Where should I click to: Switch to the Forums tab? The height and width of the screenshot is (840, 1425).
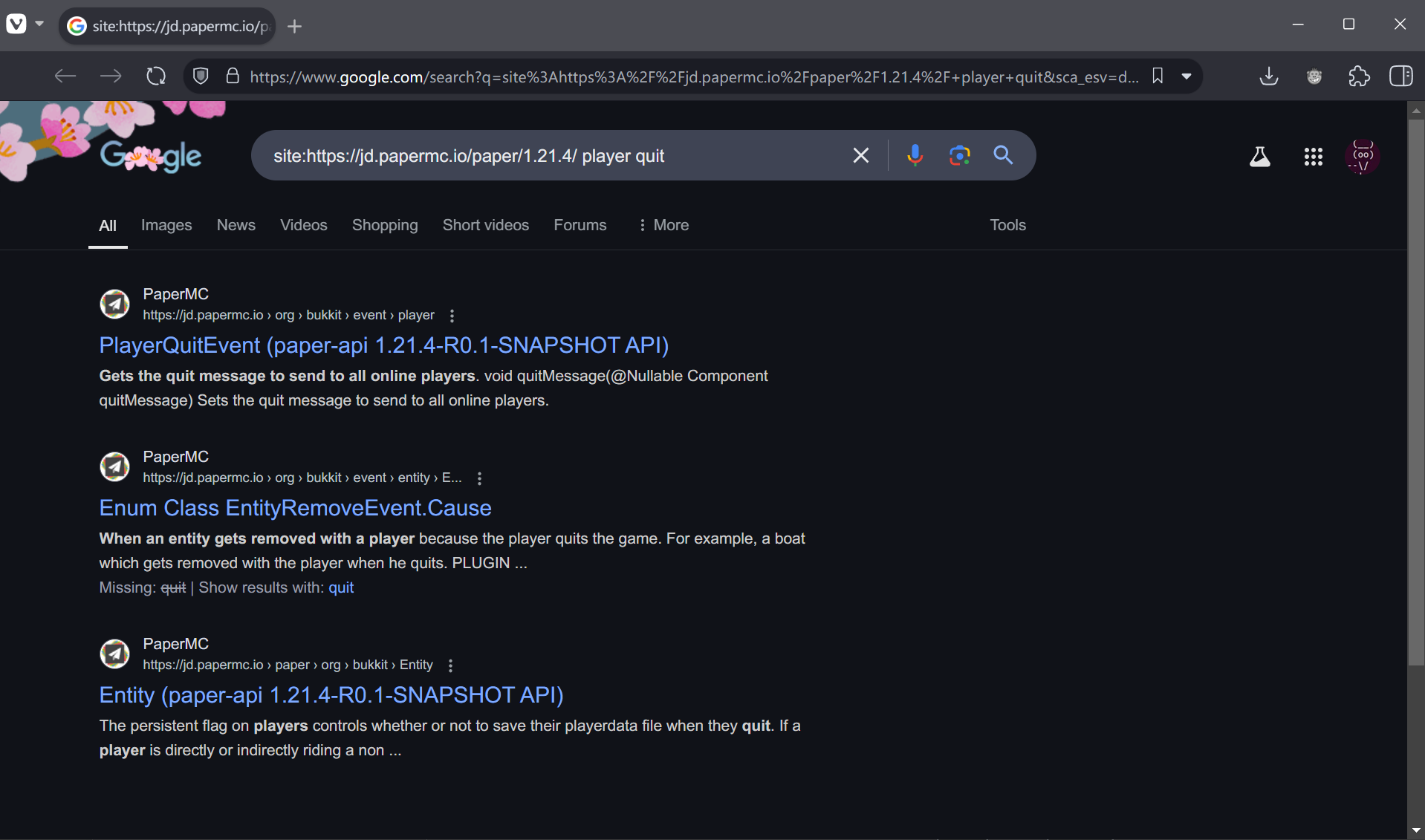[x=580, y=225]
